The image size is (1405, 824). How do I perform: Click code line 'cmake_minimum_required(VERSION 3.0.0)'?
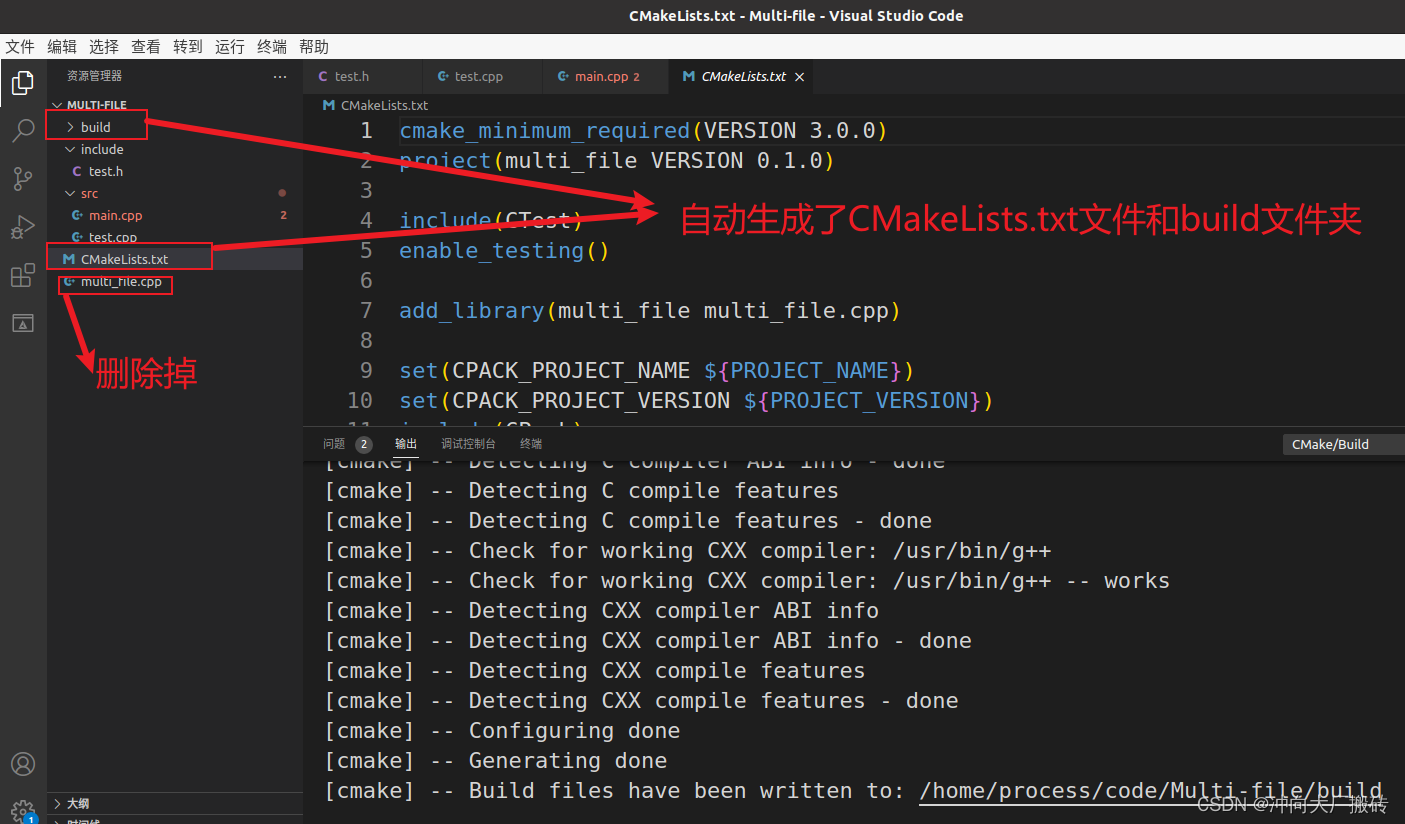click(644, 131)
